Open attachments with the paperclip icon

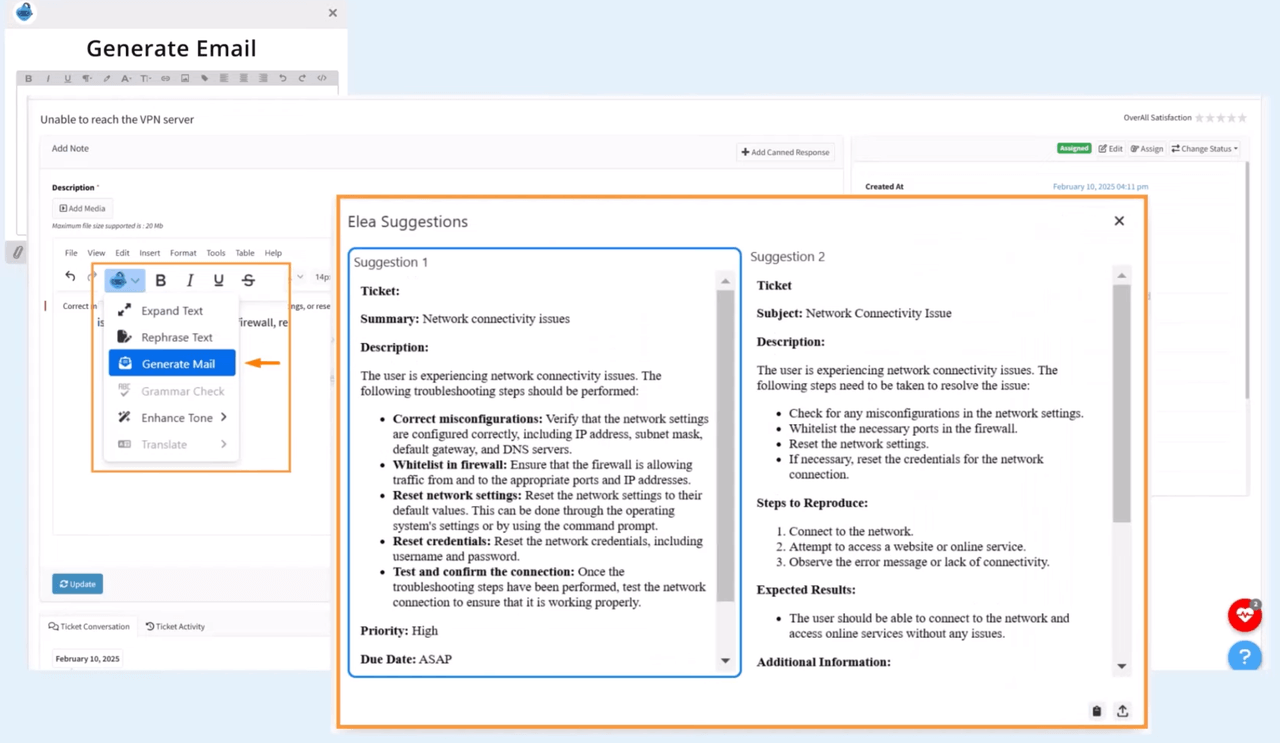pyautogui.click(x=16, y=252)
